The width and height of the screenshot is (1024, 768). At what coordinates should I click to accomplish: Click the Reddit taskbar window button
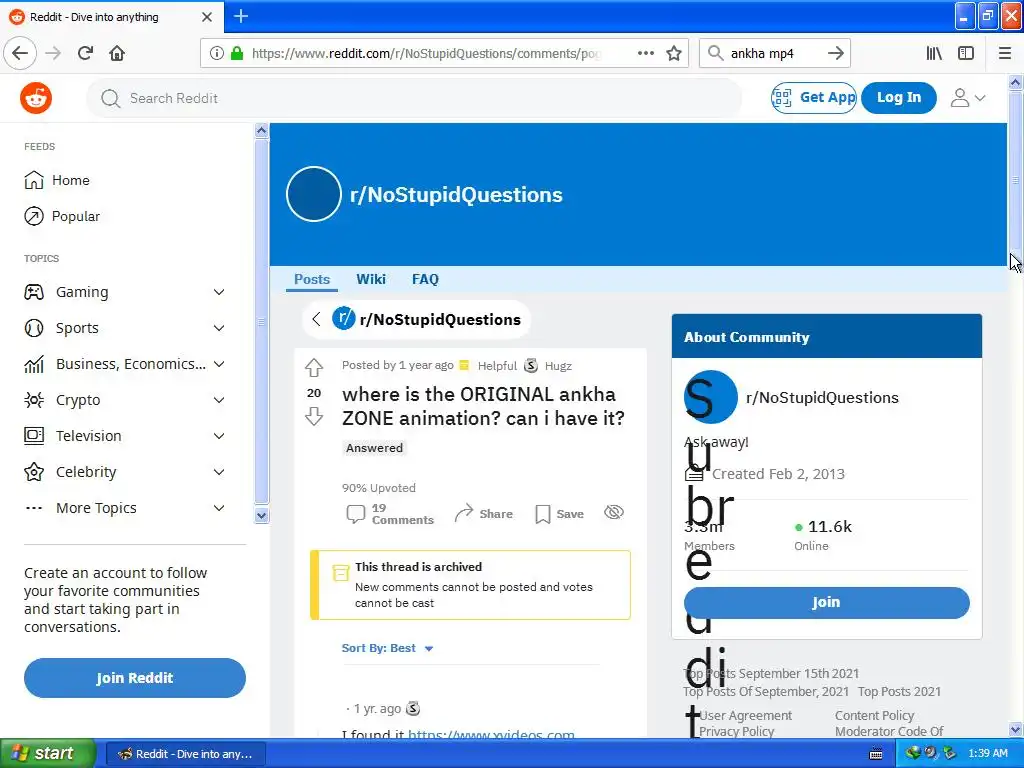(x=185, y=754)
